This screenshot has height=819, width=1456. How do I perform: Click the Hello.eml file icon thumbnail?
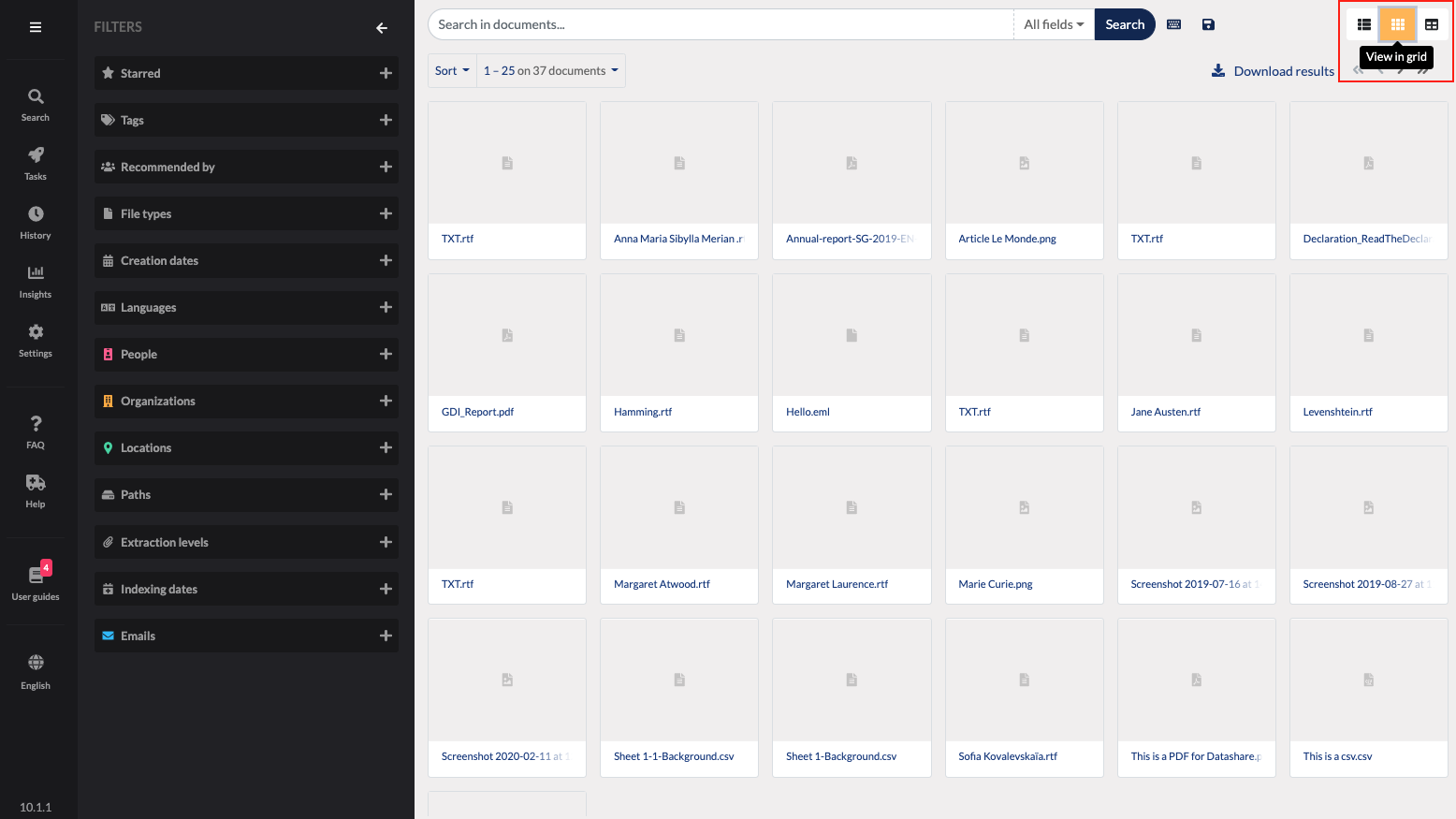coord(852,335)
